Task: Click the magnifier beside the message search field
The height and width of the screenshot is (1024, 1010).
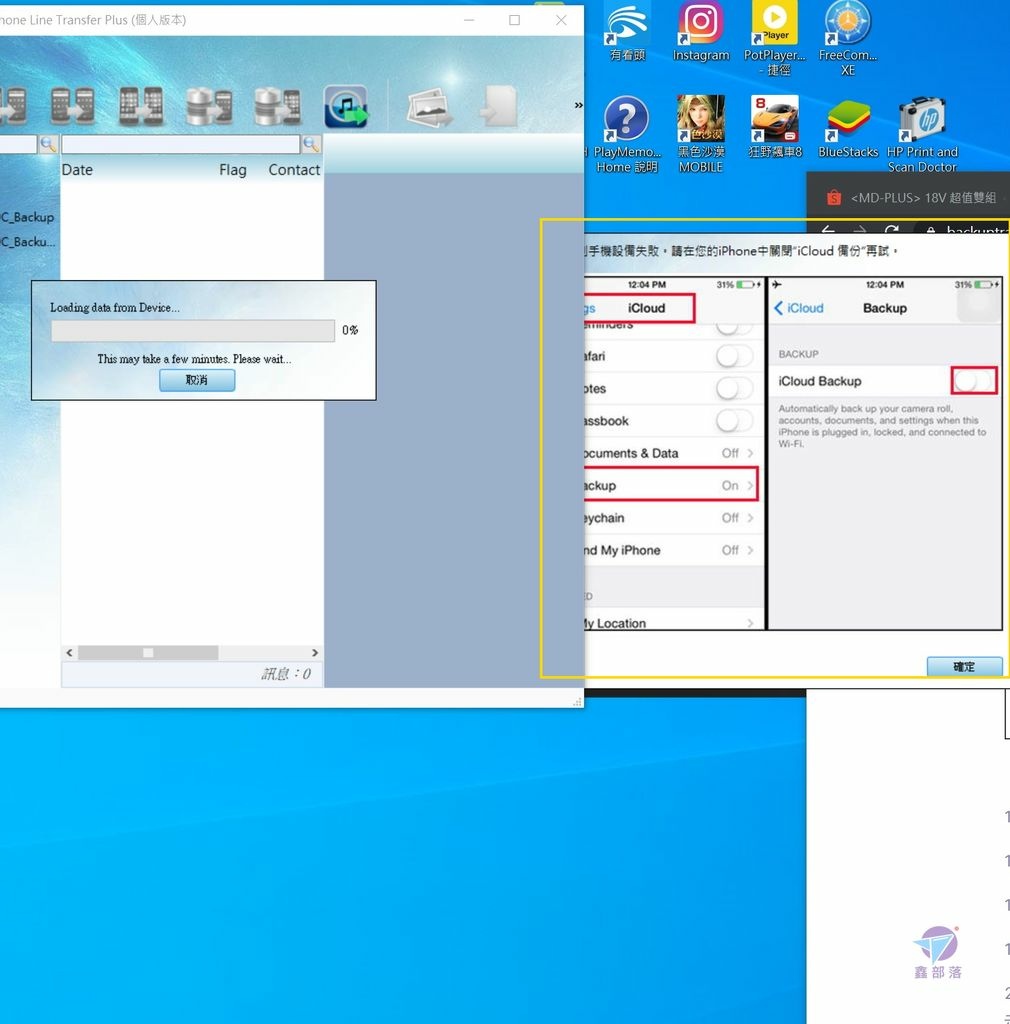Action: (311, 144)
